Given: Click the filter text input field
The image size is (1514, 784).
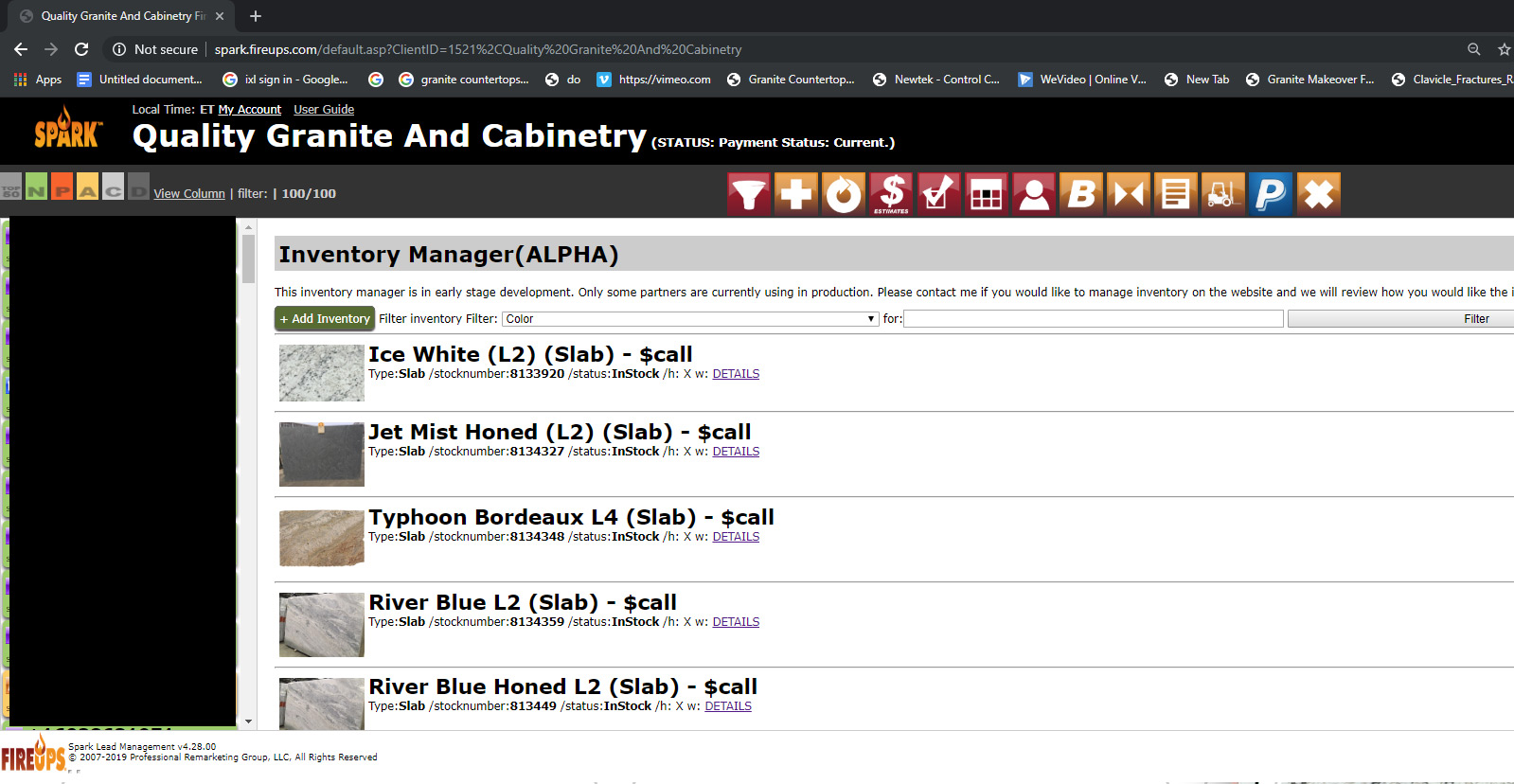Looking at the screenshot, I should (x=1093, y=319).
